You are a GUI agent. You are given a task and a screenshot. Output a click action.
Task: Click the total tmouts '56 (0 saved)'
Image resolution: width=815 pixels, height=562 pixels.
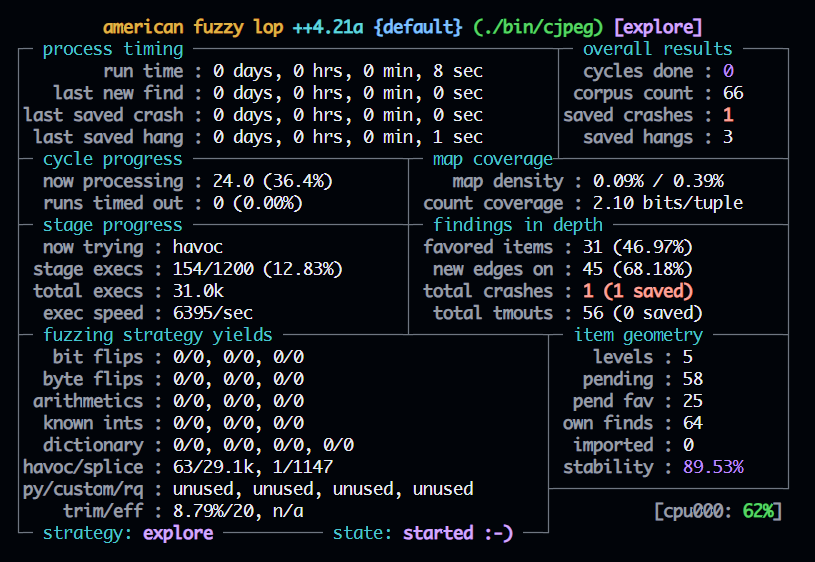[x=643, y=313]
